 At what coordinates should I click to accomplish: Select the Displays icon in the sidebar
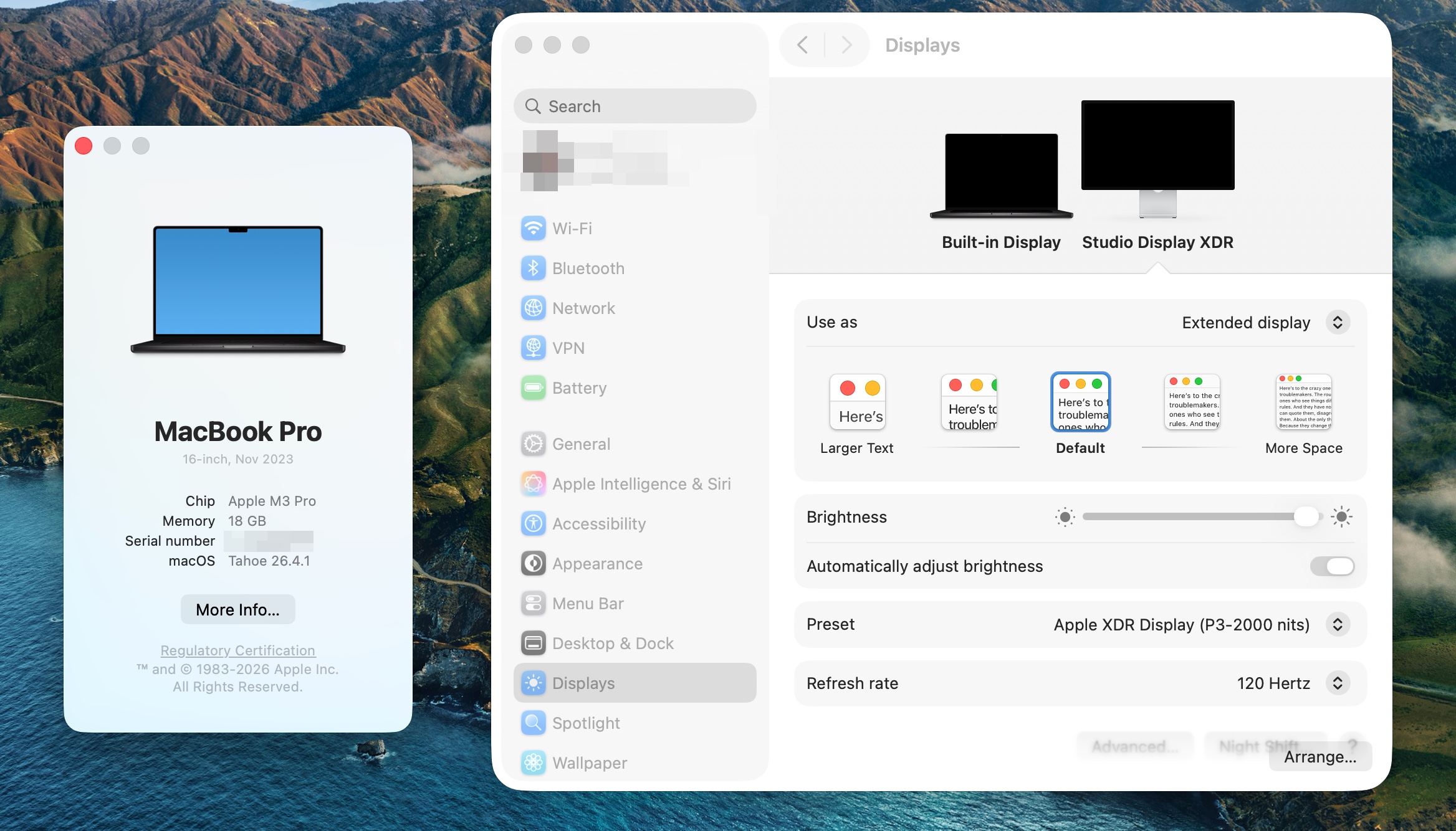[534, 683]
